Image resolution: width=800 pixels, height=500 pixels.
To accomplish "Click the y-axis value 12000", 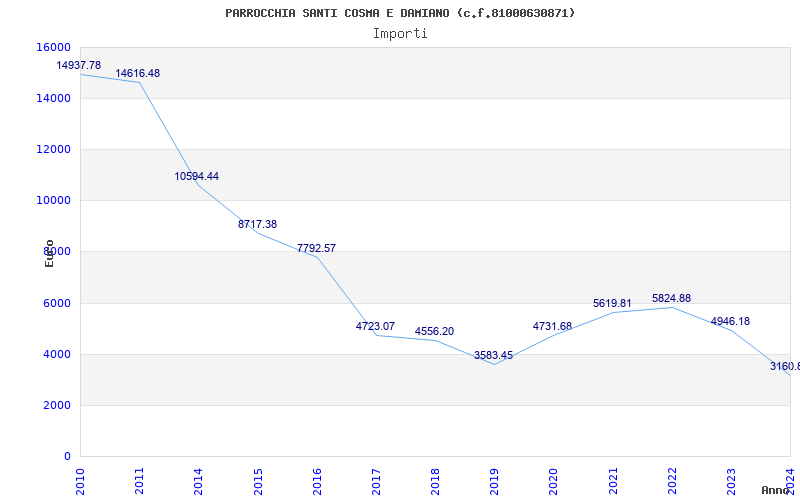I will click(53, 149).
